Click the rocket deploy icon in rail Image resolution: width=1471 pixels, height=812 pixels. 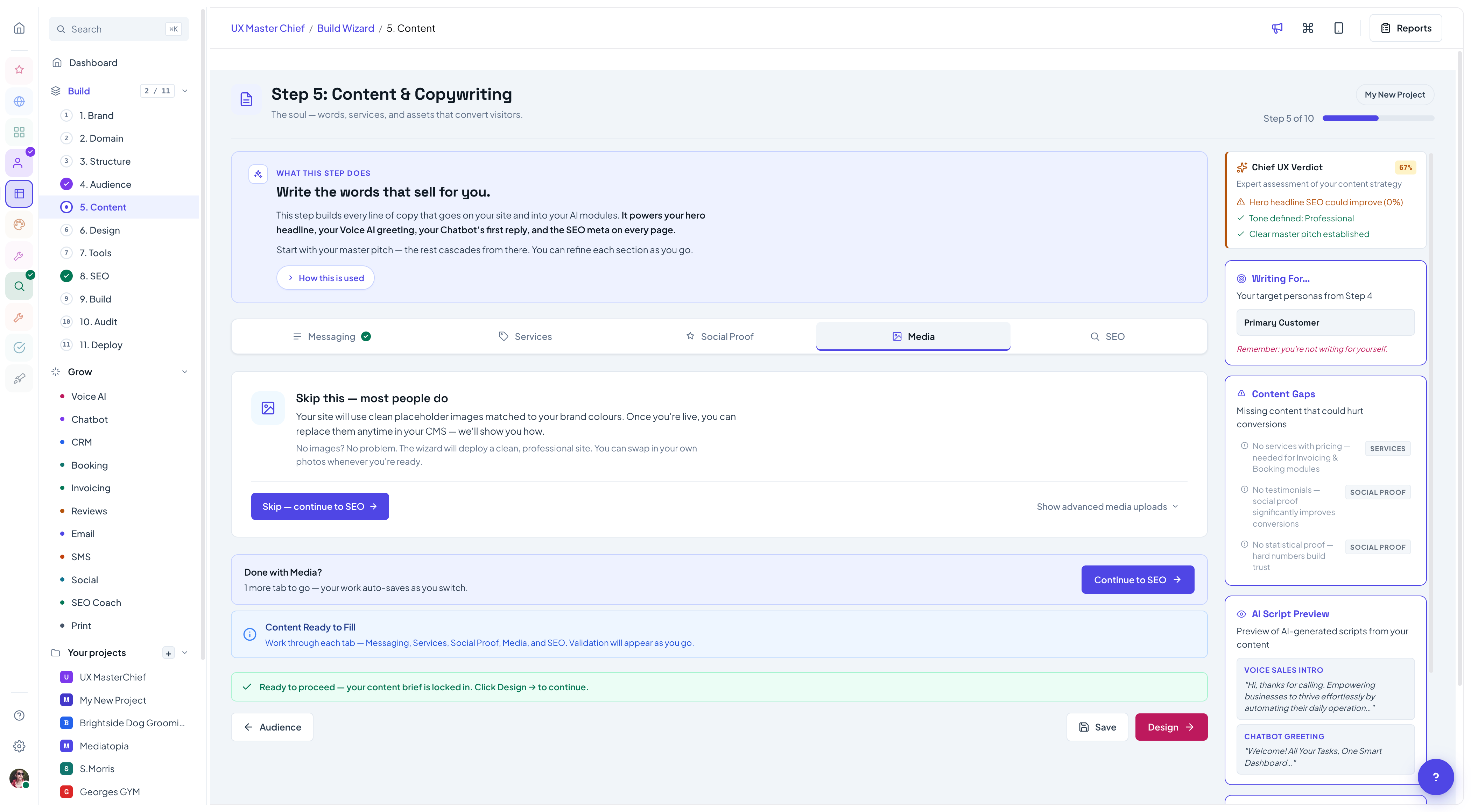point(19,378)
